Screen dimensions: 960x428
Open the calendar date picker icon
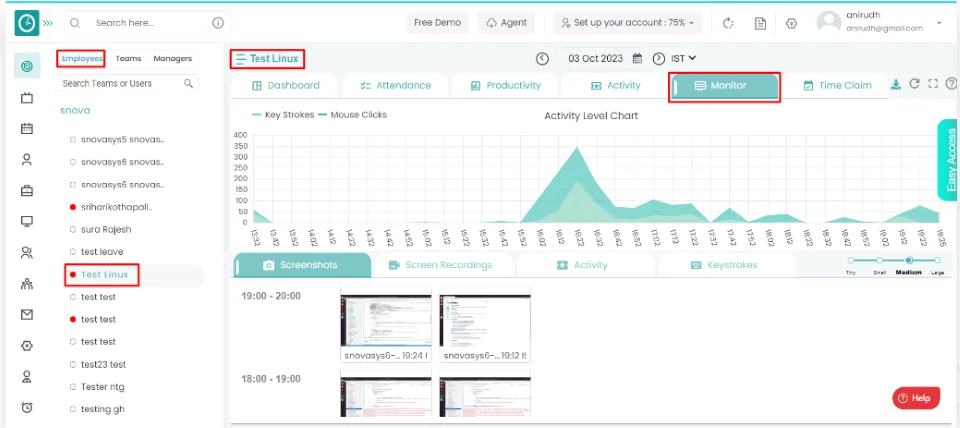637,59
